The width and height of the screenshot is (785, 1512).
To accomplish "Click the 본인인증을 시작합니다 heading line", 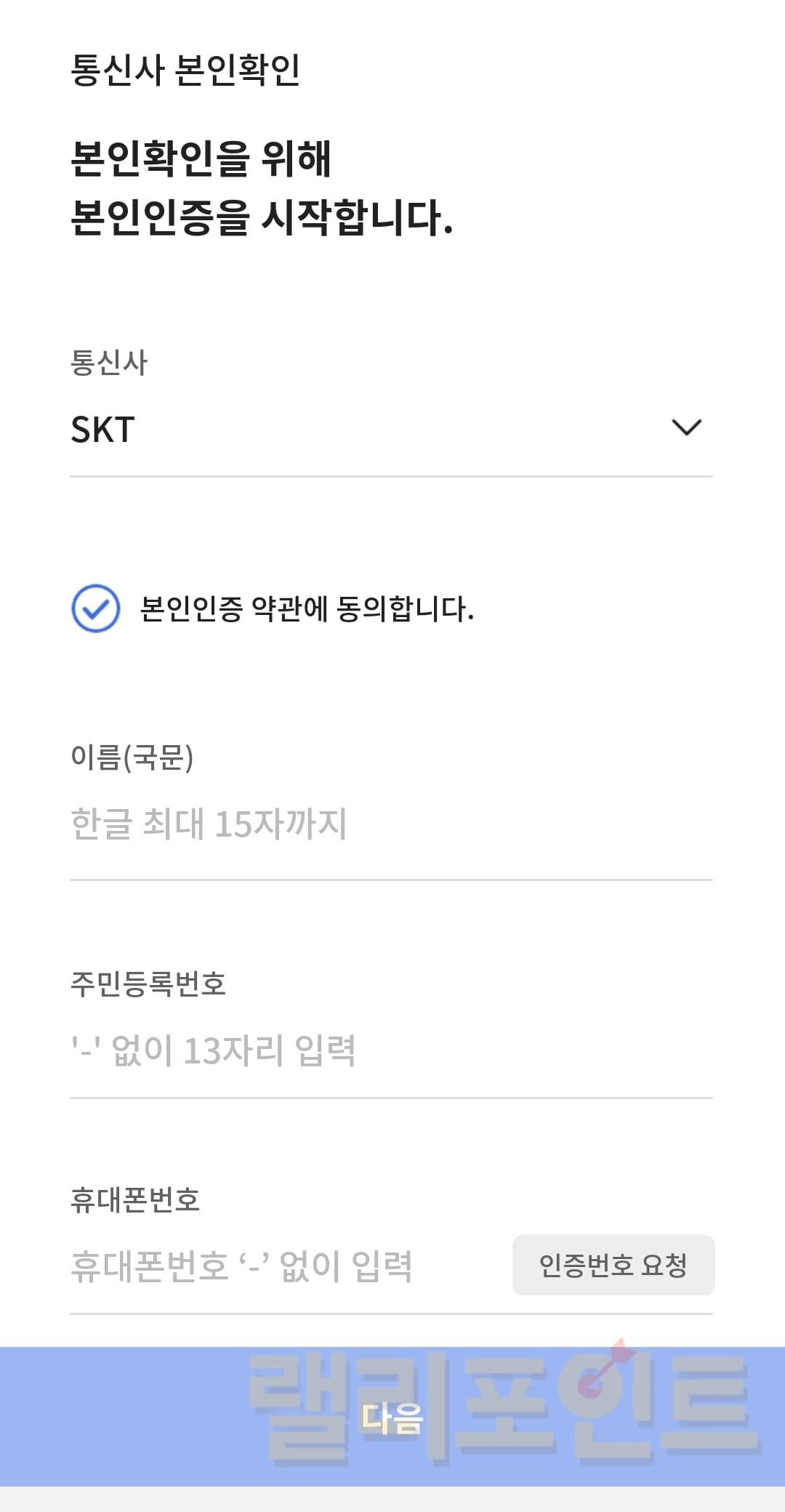I will (x=262, y=217).
